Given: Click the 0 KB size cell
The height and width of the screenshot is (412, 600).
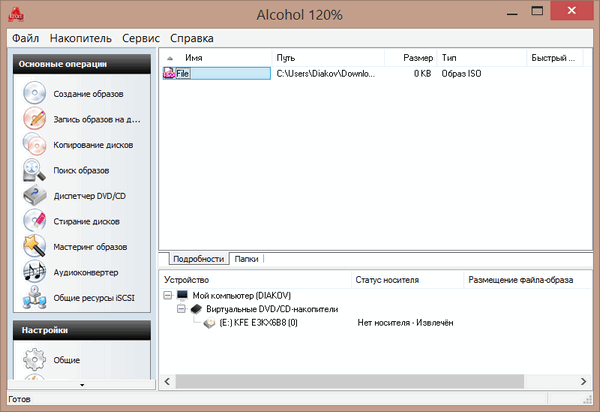Looking at the screenshot, I should [x=422, y=73].
